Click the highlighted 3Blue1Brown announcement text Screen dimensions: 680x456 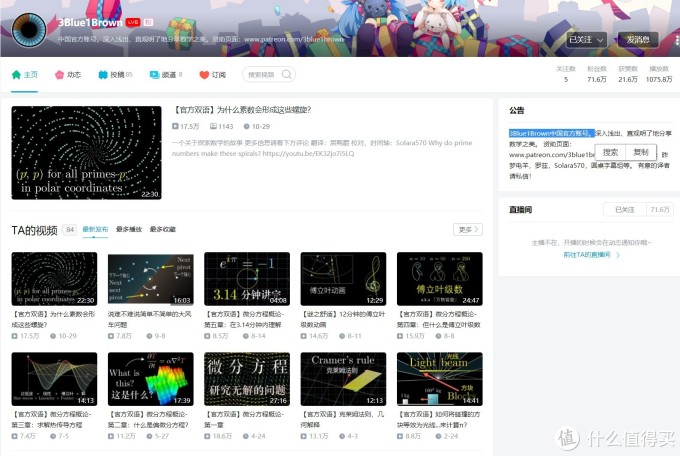point(551,133)
